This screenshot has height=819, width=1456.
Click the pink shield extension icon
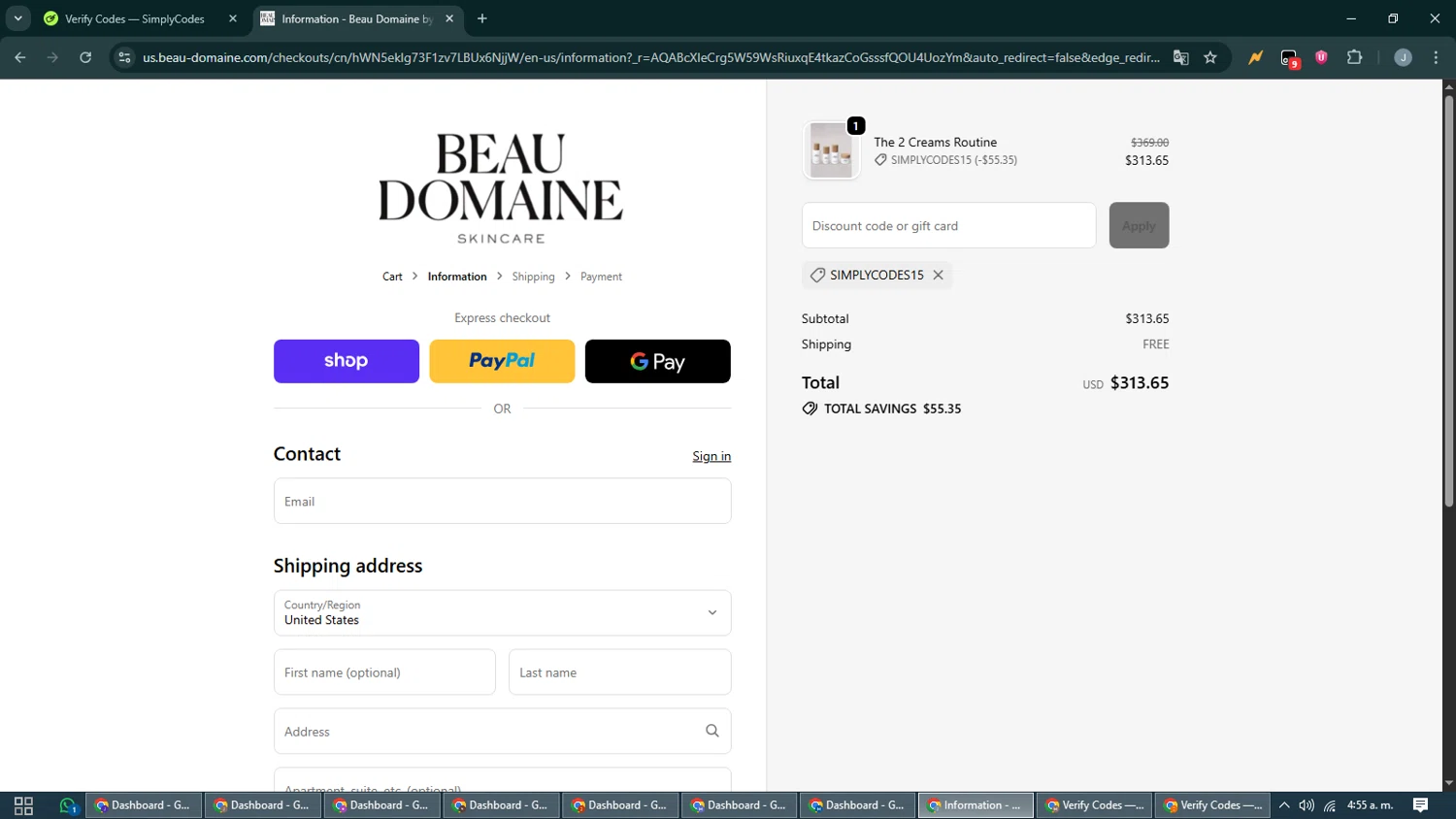pos(1321,58)
